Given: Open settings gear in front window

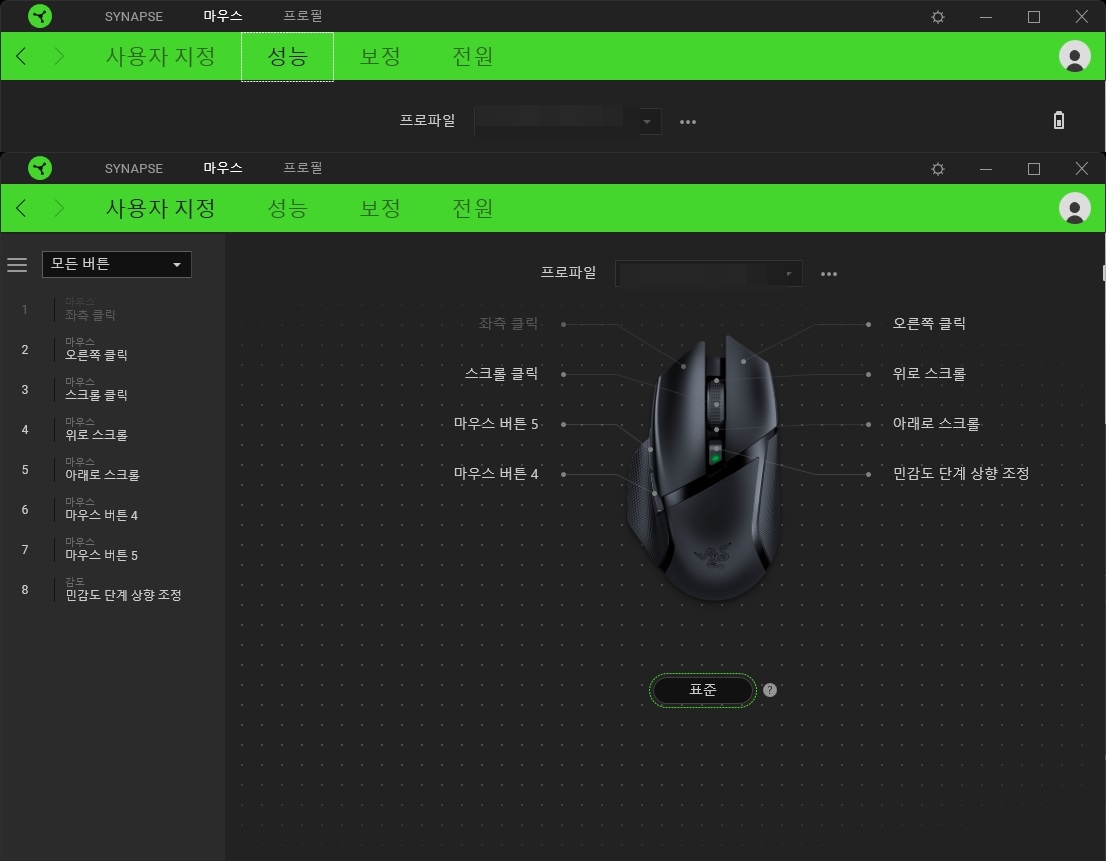Looking at the screenshot, I should 937,169.
